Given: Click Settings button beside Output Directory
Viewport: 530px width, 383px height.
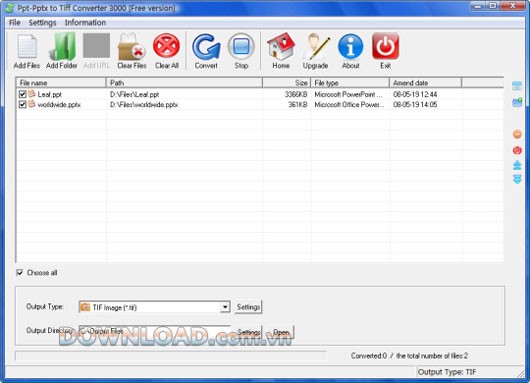Looking at the screenshot, I should click(249, 332).
